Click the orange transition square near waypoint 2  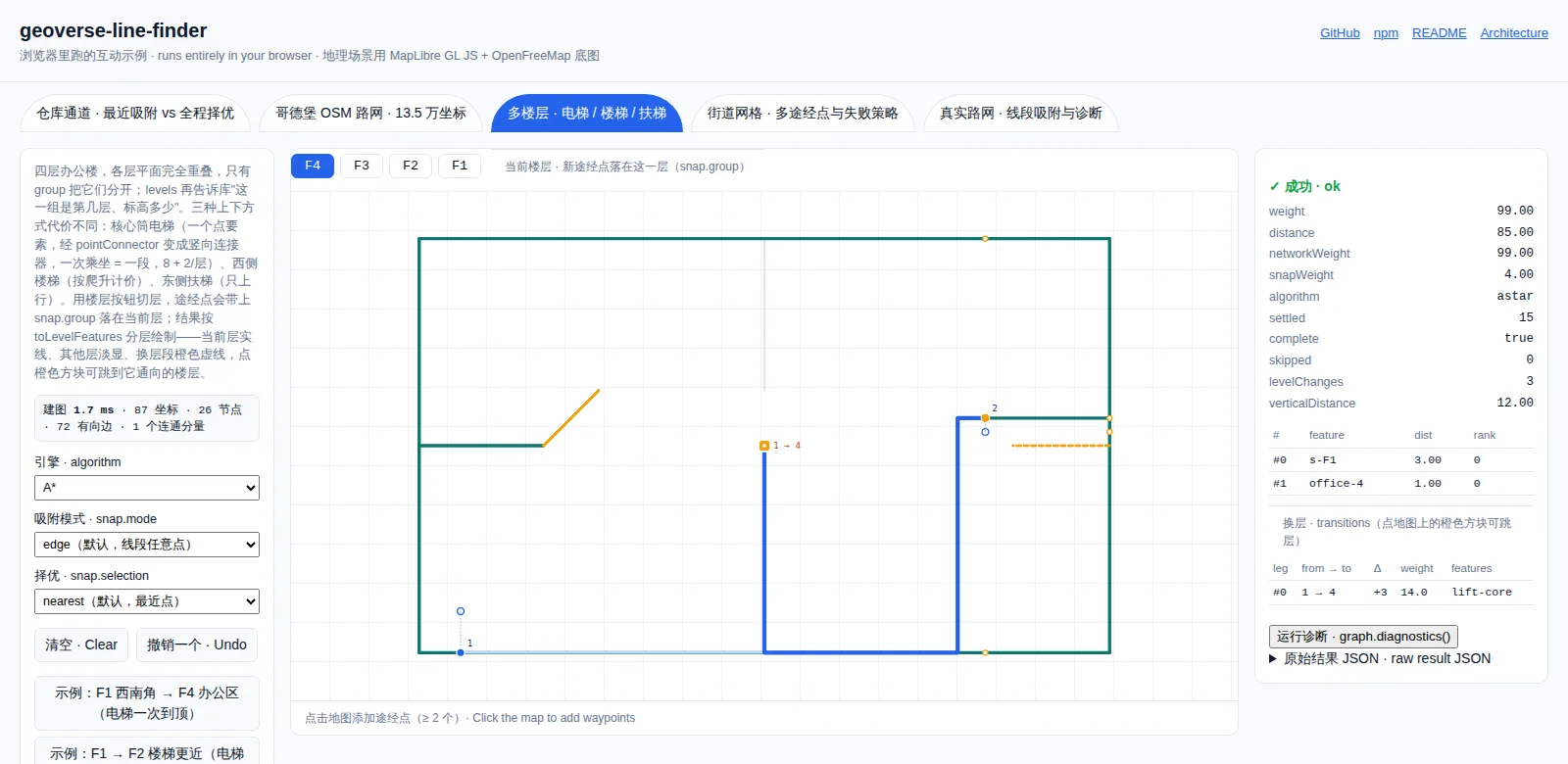pyautogui.click(x=985, y=418)
